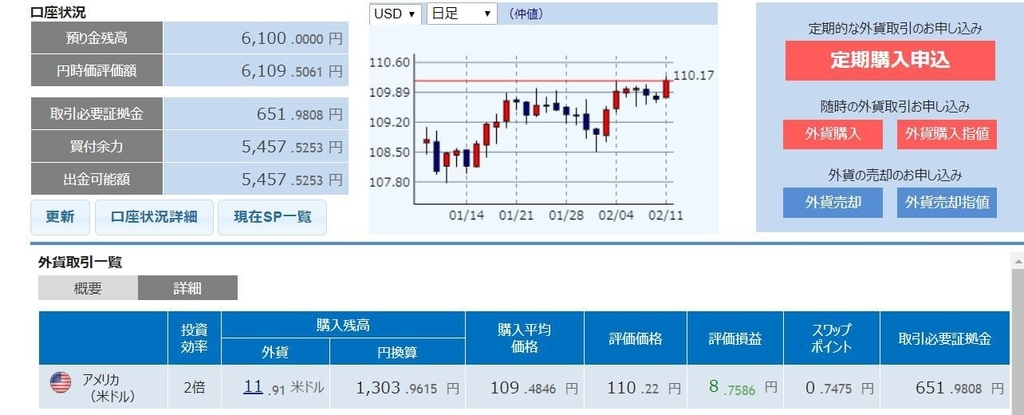This screenshot has height=415, width=1024.
Task: Click the 外貨売却指値 button
Action: [947, 203]
